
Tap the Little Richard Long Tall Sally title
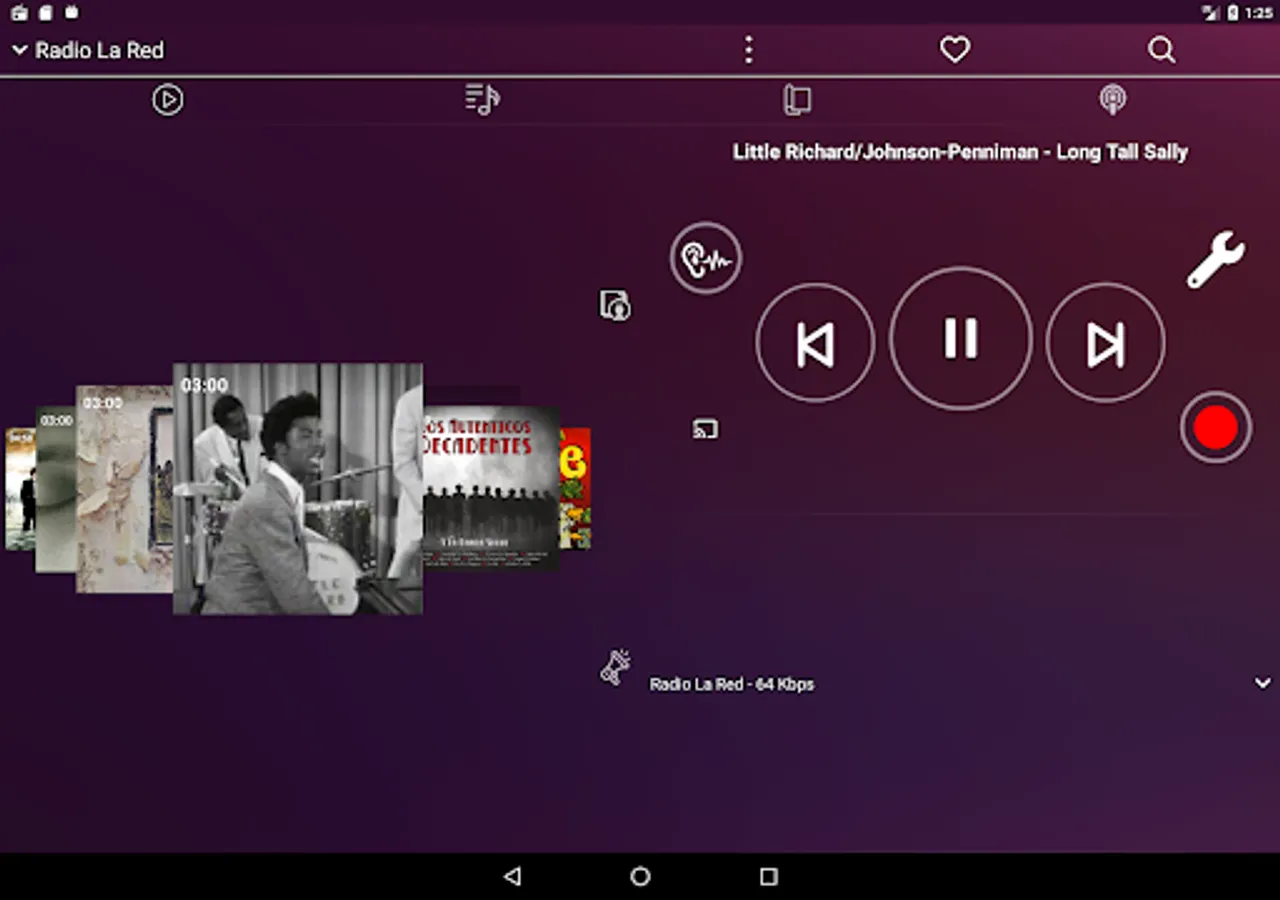click(960, 152)
